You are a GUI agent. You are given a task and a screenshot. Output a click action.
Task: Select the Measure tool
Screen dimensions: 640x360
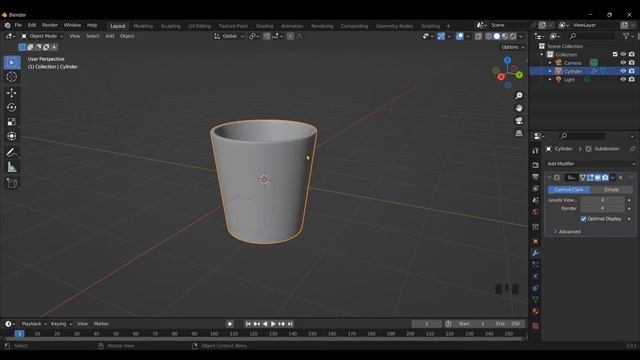12,167
